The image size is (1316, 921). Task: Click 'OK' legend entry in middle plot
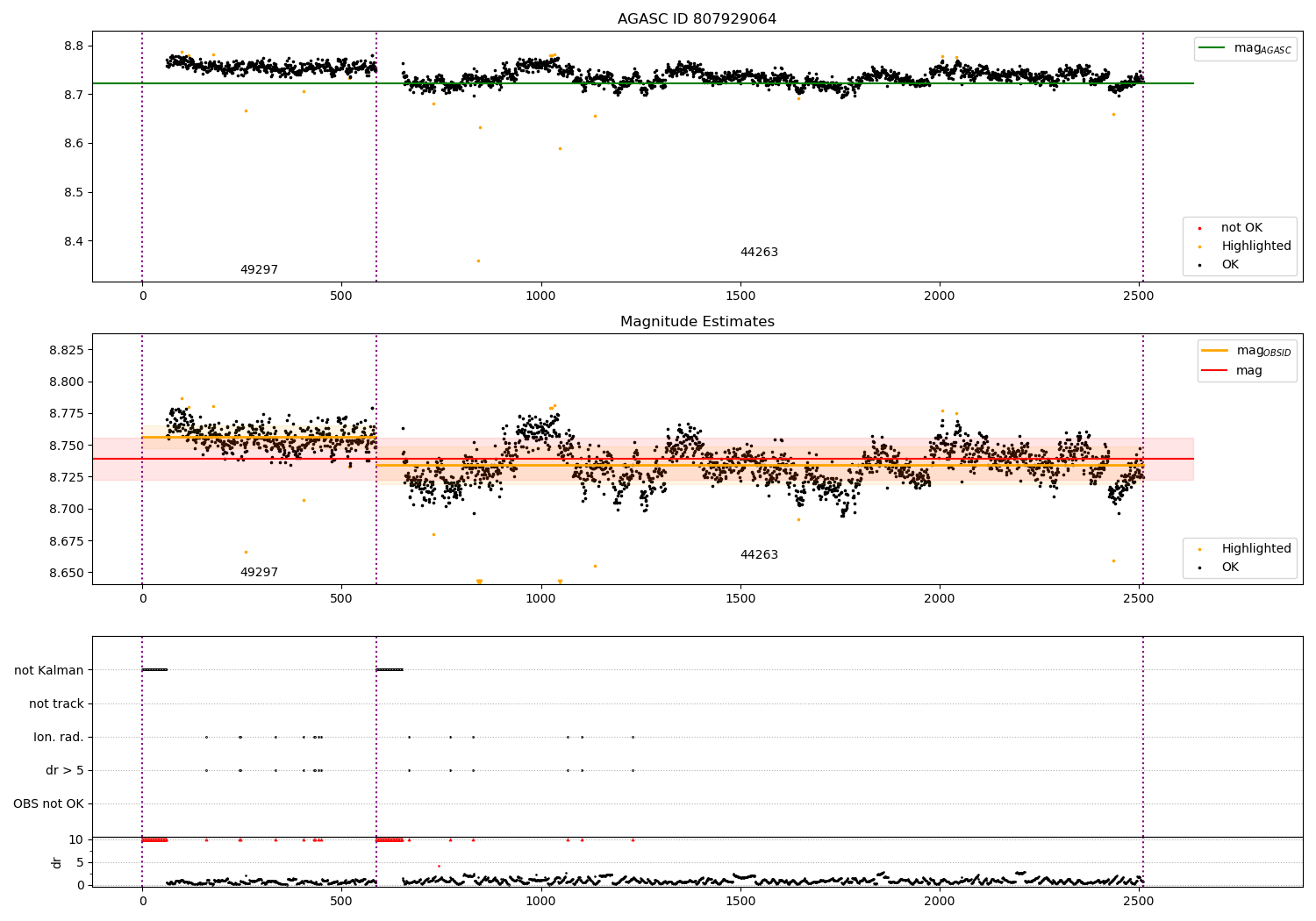pos(1230,568)
